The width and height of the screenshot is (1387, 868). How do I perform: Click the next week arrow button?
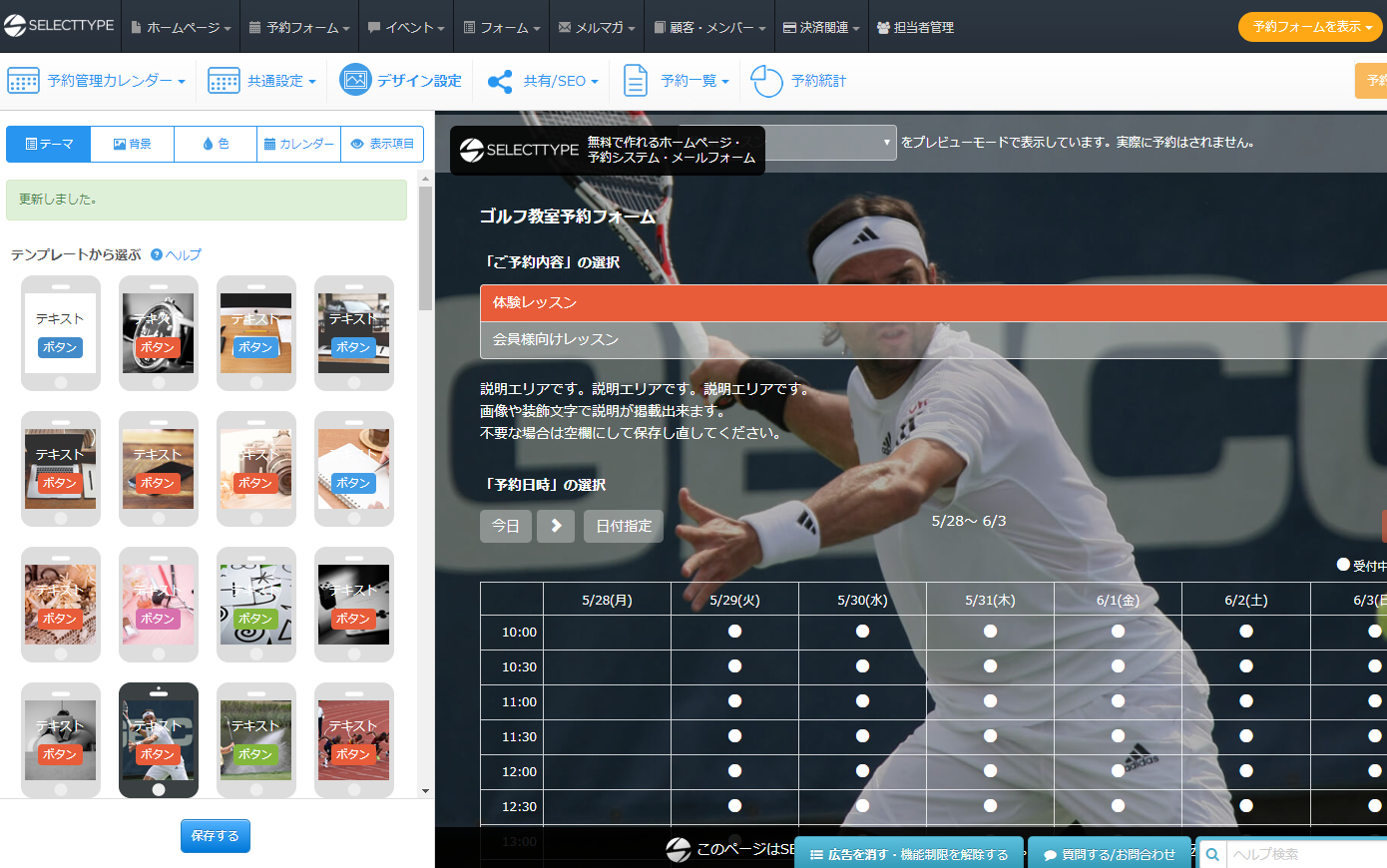pyautogui.click(x=556, y=526)
